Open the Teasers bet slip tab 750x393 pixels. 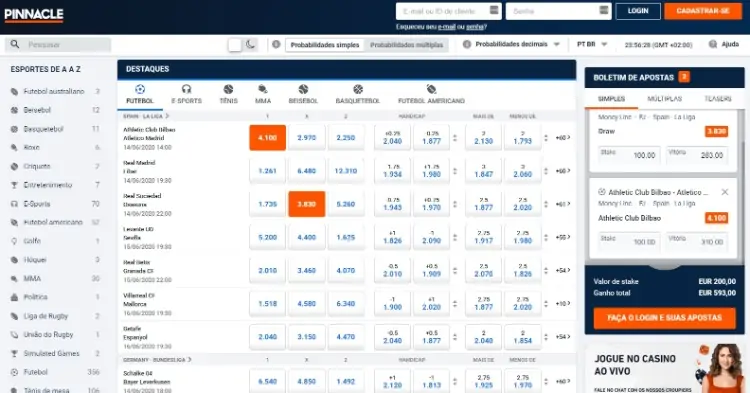[x=717, y=98]
